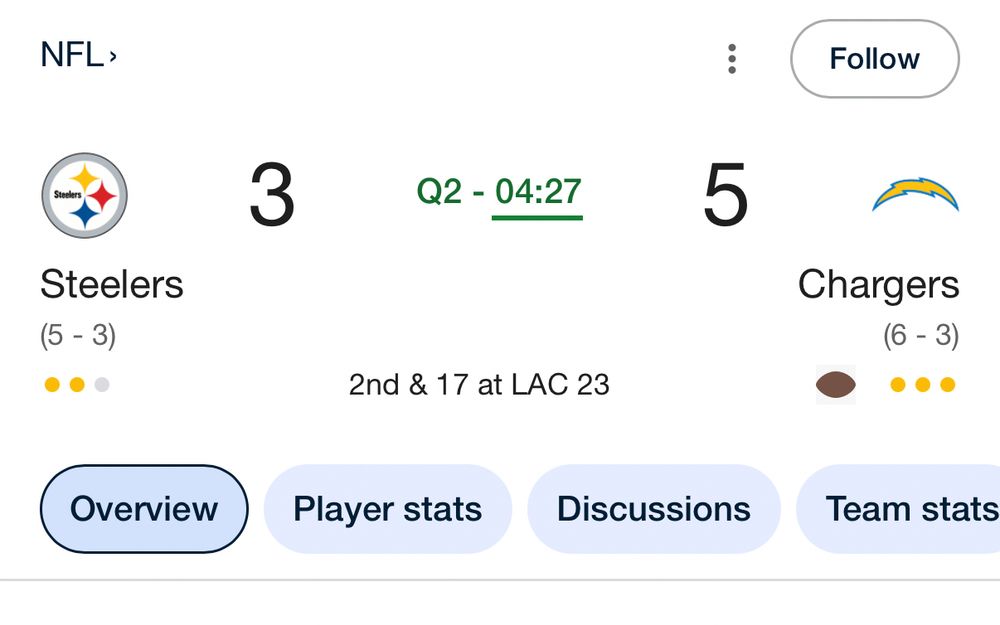
Task: Click the 2nd & 17 at LAC 23 text
Action: coord(479,385)
